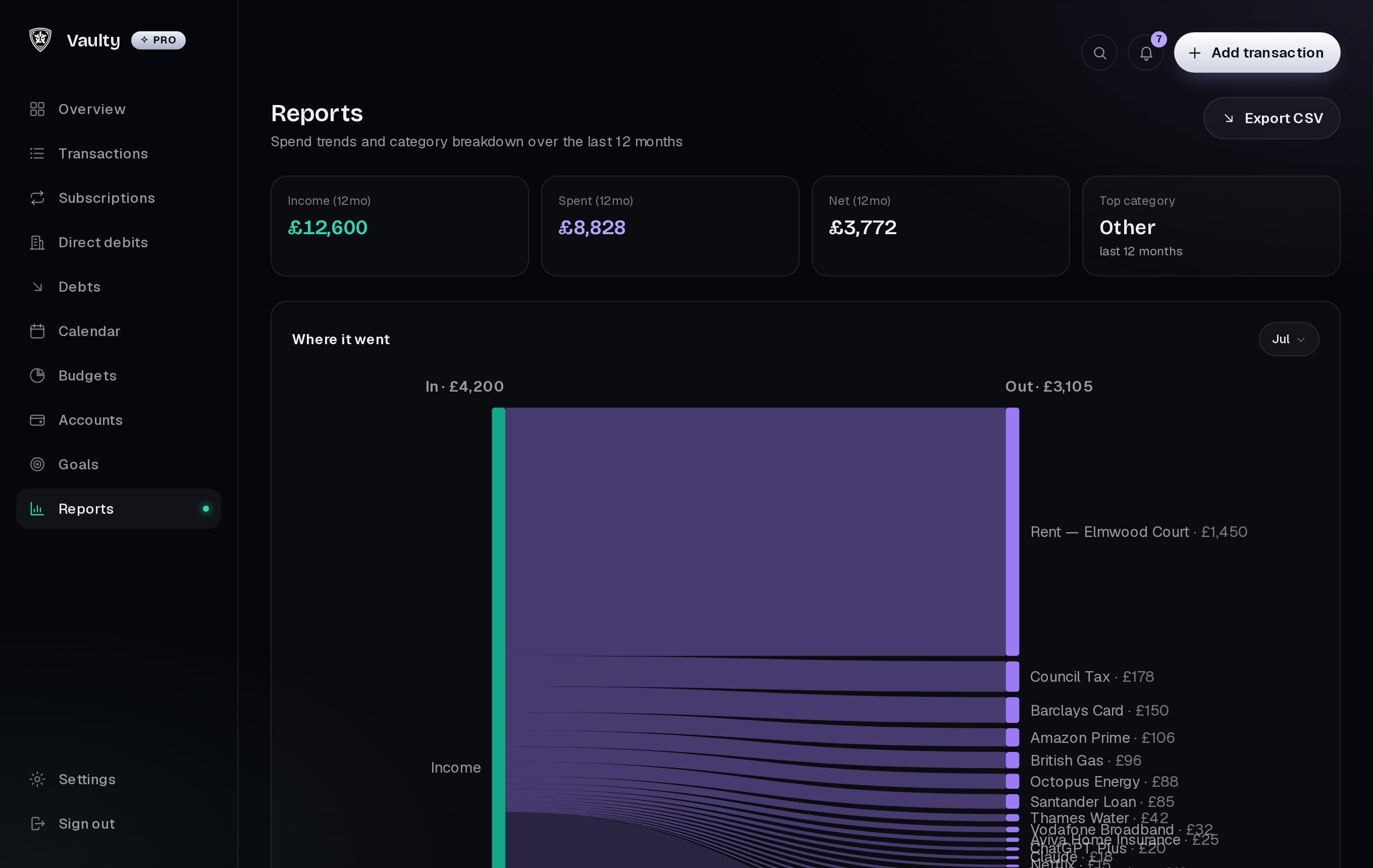Click 'Santander Loan · £85' label
The height and width of the screenshot is (868, 1373).
click(x=1102, y=802)
